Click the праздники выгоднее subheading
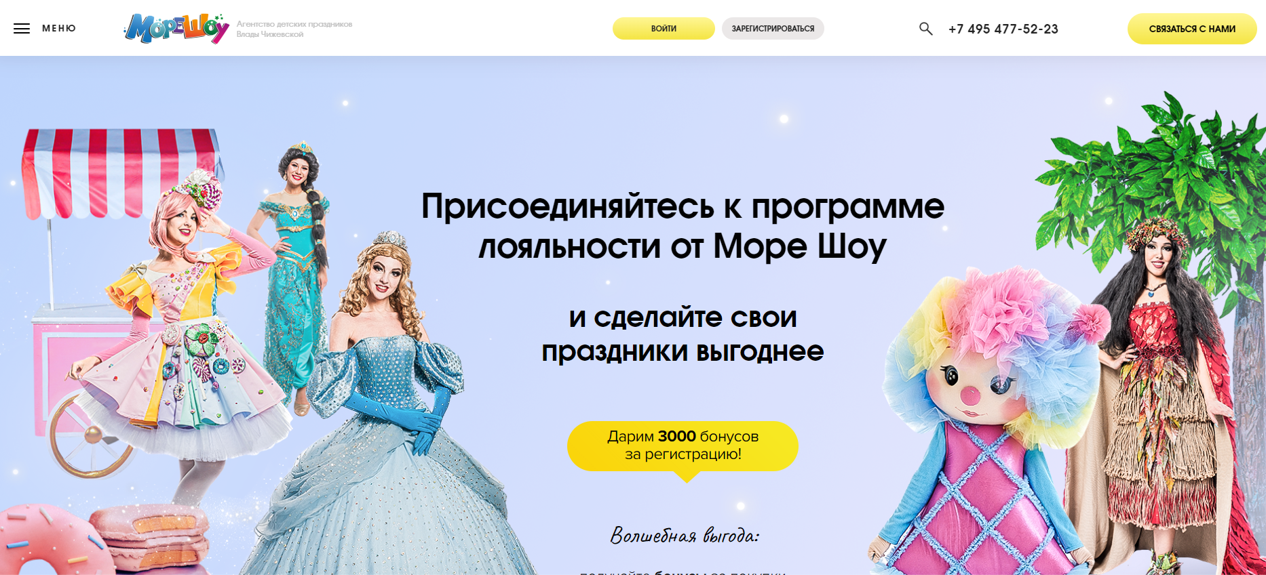 click(x=683, y=351)
